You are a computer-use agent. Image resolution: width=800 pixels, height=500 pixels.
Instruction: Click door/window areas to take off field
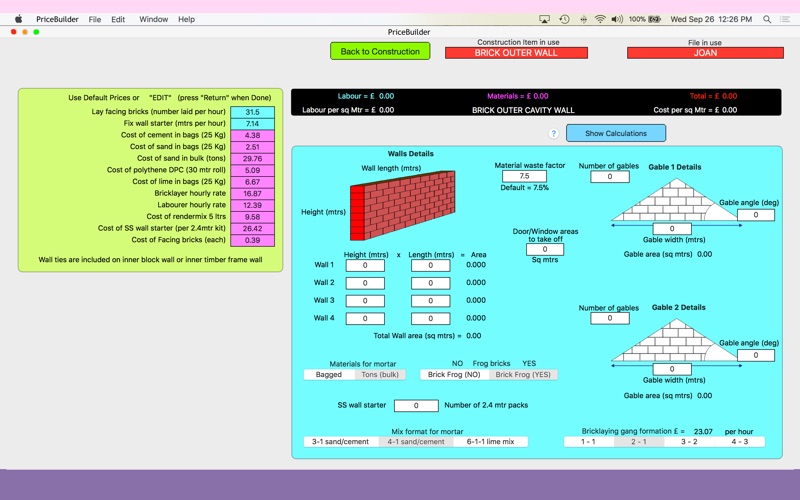545,249
